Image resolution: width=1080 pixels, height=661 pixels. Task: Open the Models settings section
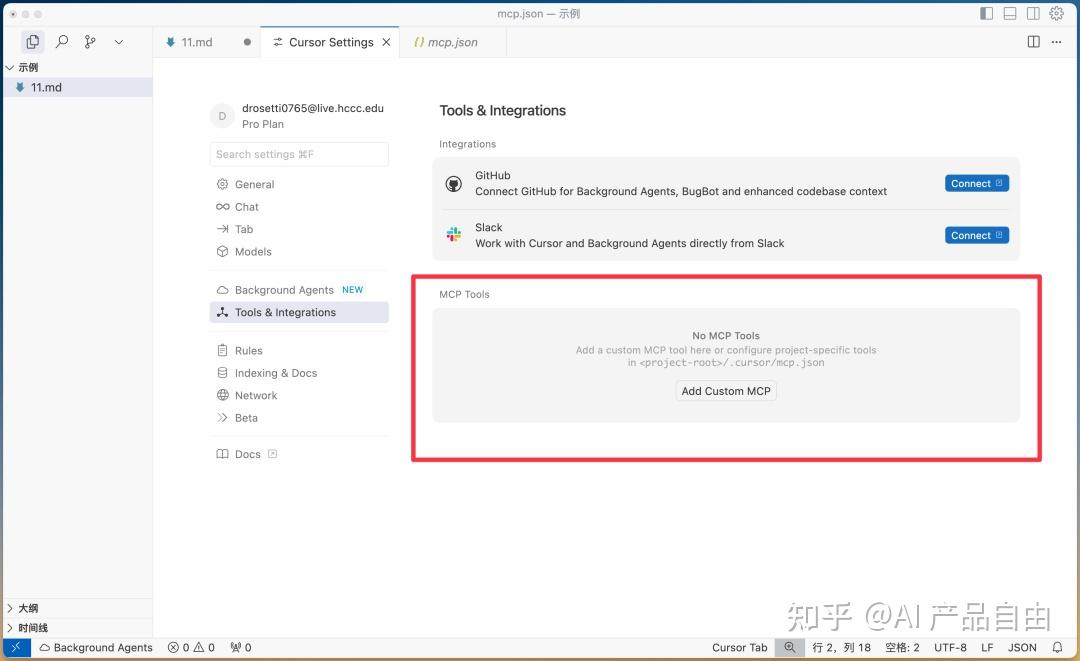(x=299, y=252)
